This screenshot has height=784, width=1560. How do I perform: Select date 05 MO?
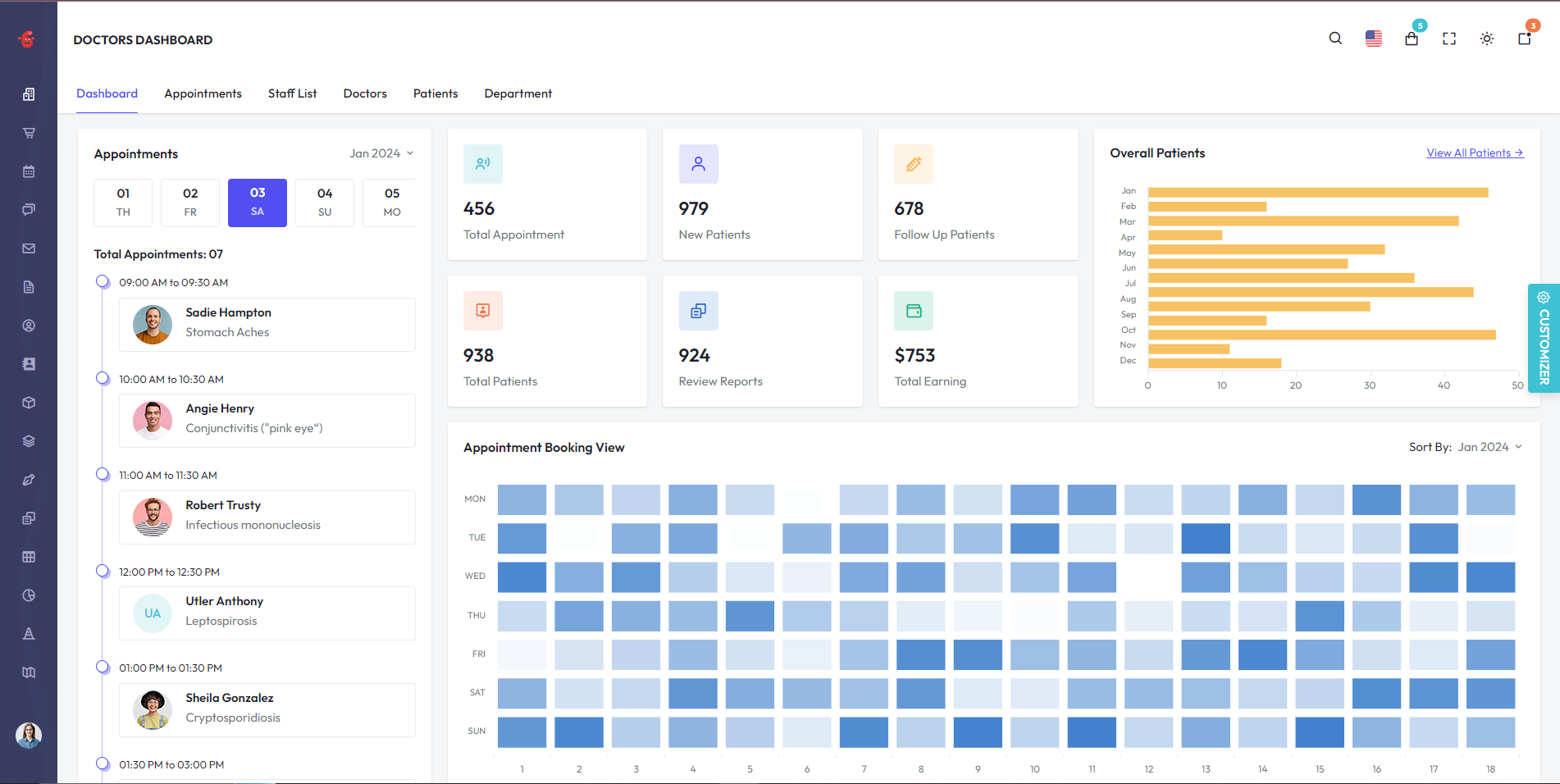tap(390, 203)
